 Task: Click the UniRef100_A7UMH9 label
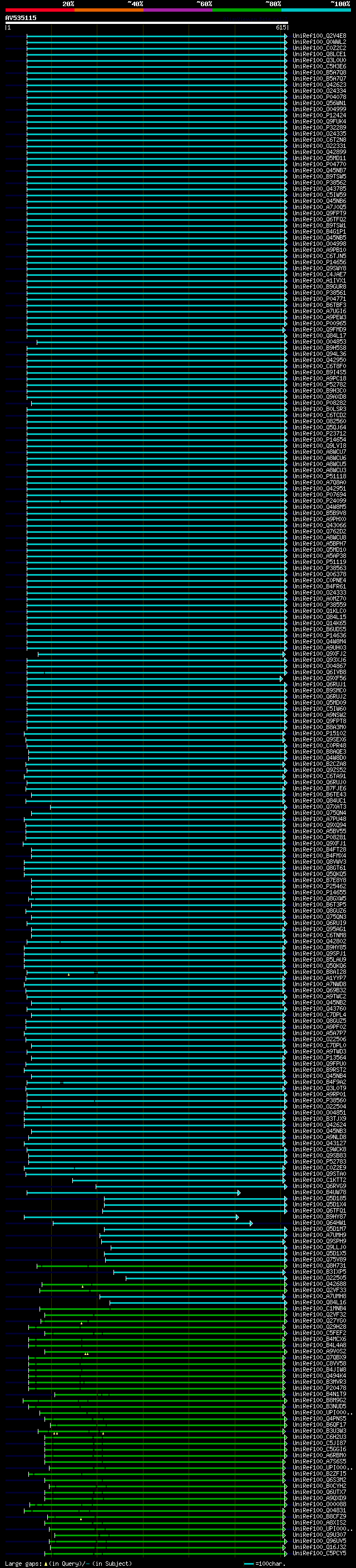319,1234
